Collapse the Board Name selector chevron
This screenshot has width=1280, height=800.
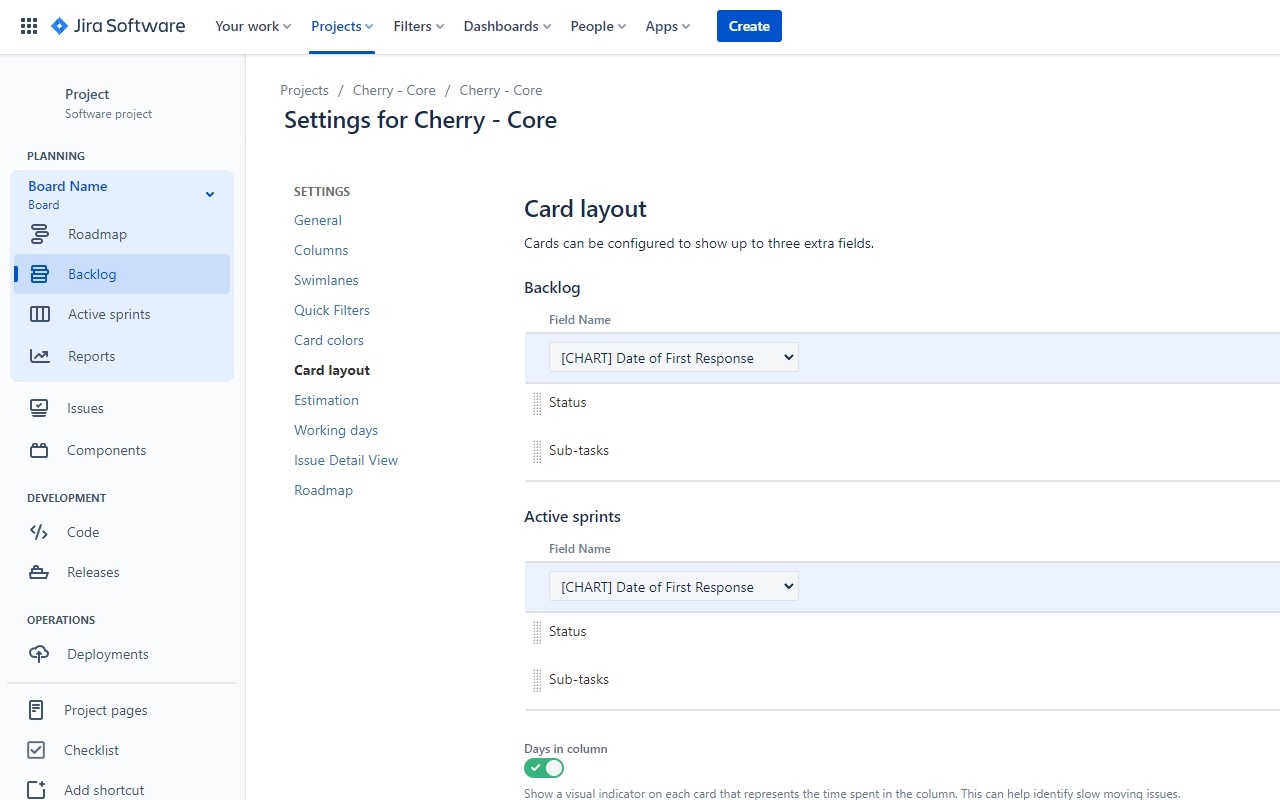pyautogui.click(x=209, y=194)
